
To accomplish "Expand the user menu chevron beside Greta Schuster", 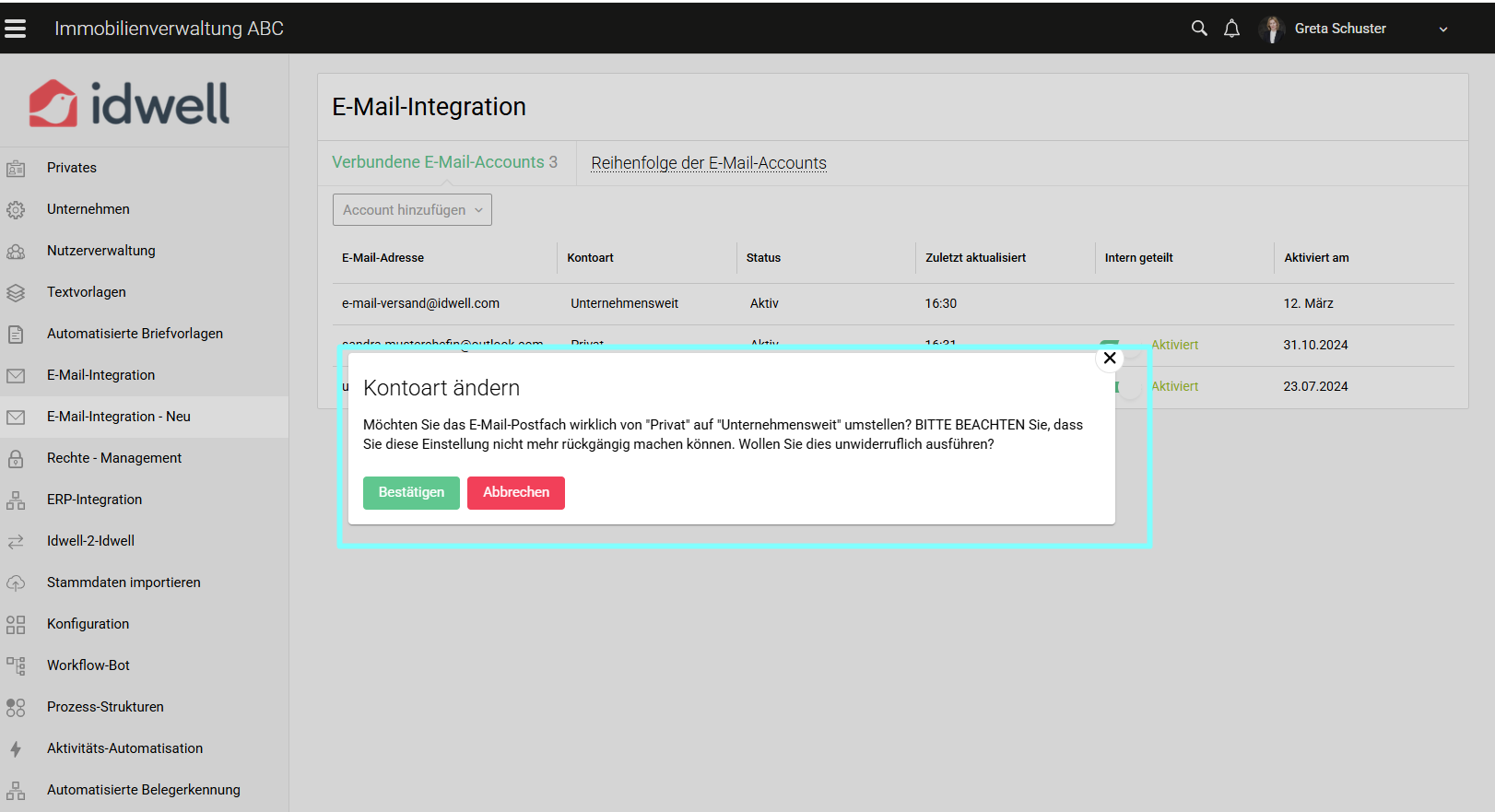I will pyautogui.click(x=1443, y=29).
